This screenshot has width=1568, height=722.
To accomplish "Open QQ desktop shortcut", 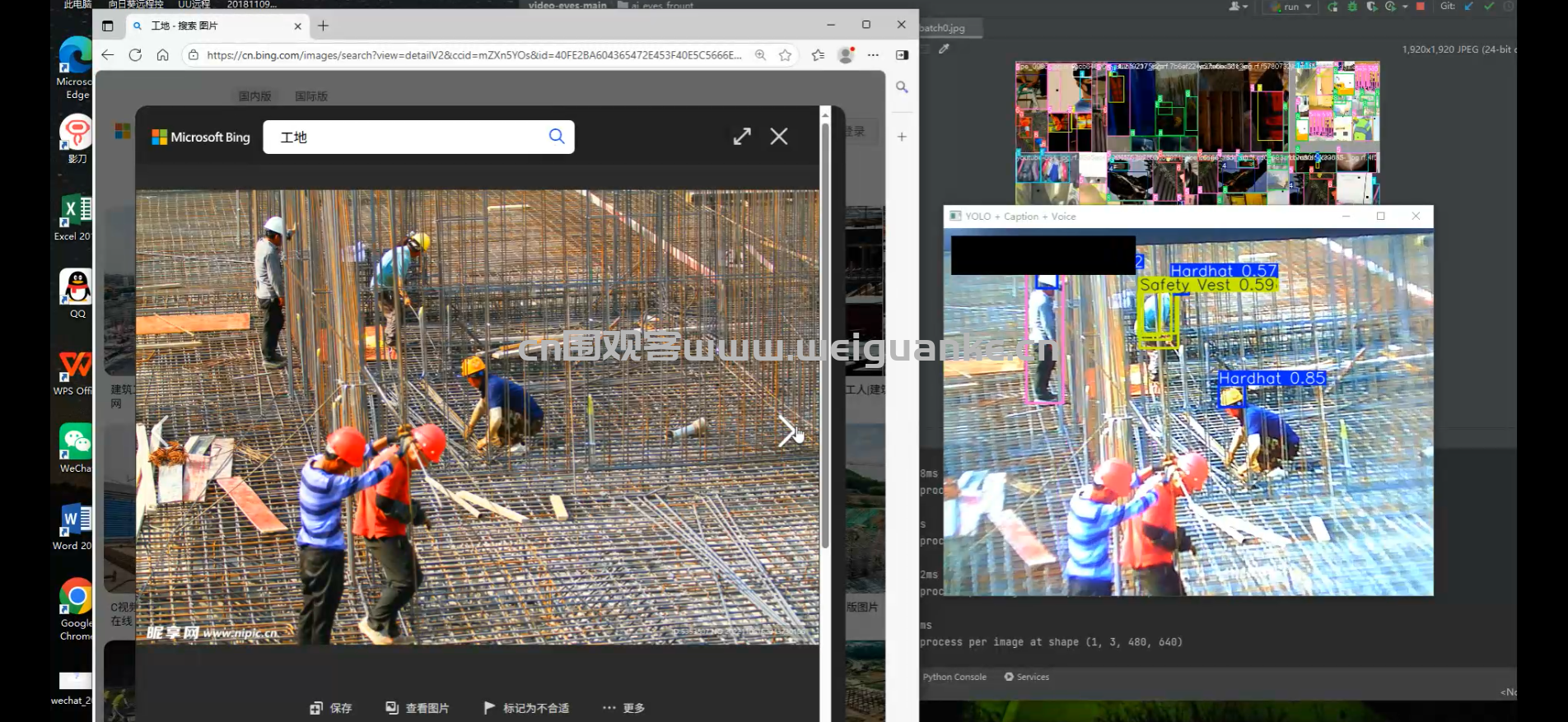I will click(x=77, y=294).
